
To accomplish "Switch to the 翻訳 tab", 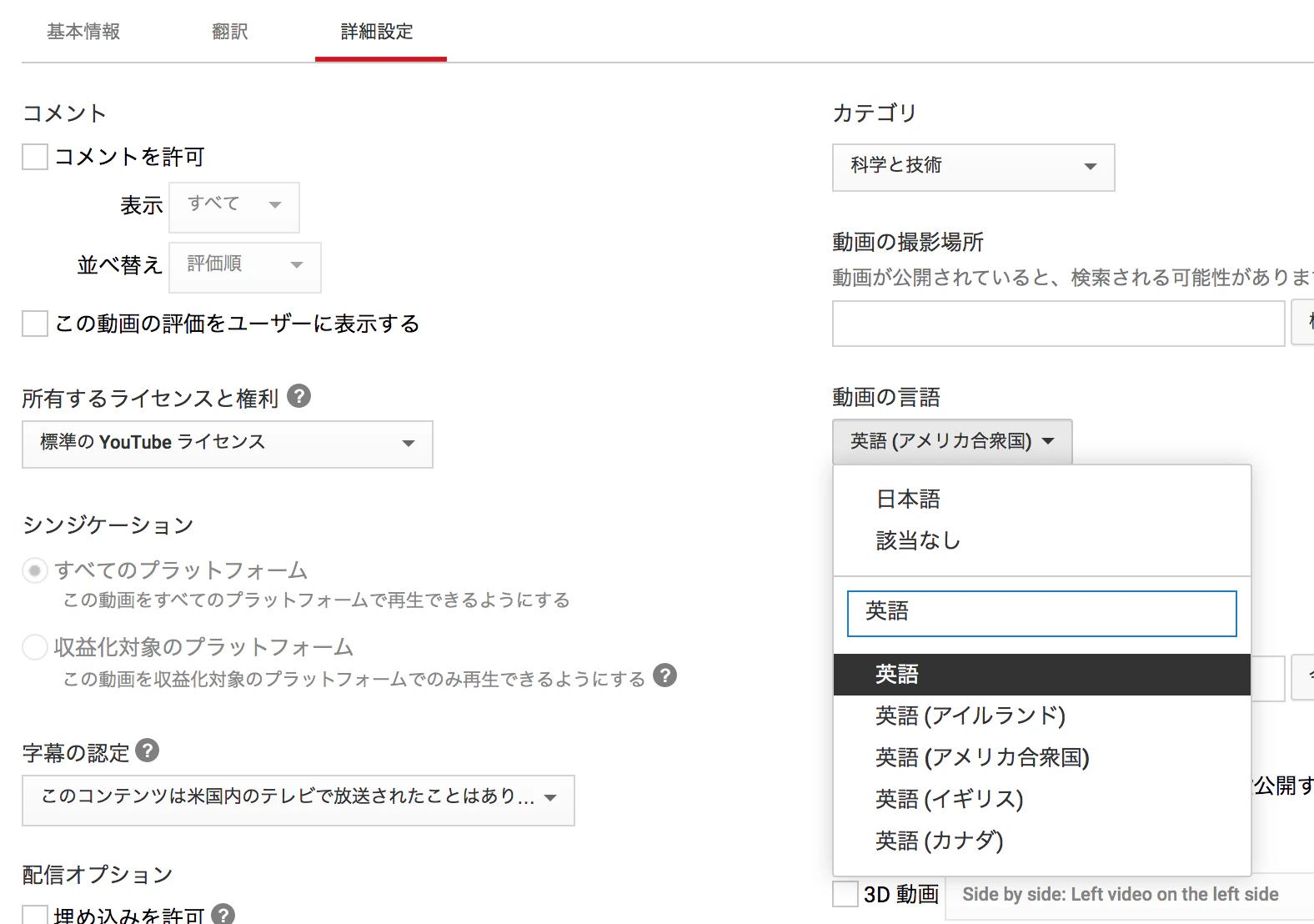I will 230,32.
